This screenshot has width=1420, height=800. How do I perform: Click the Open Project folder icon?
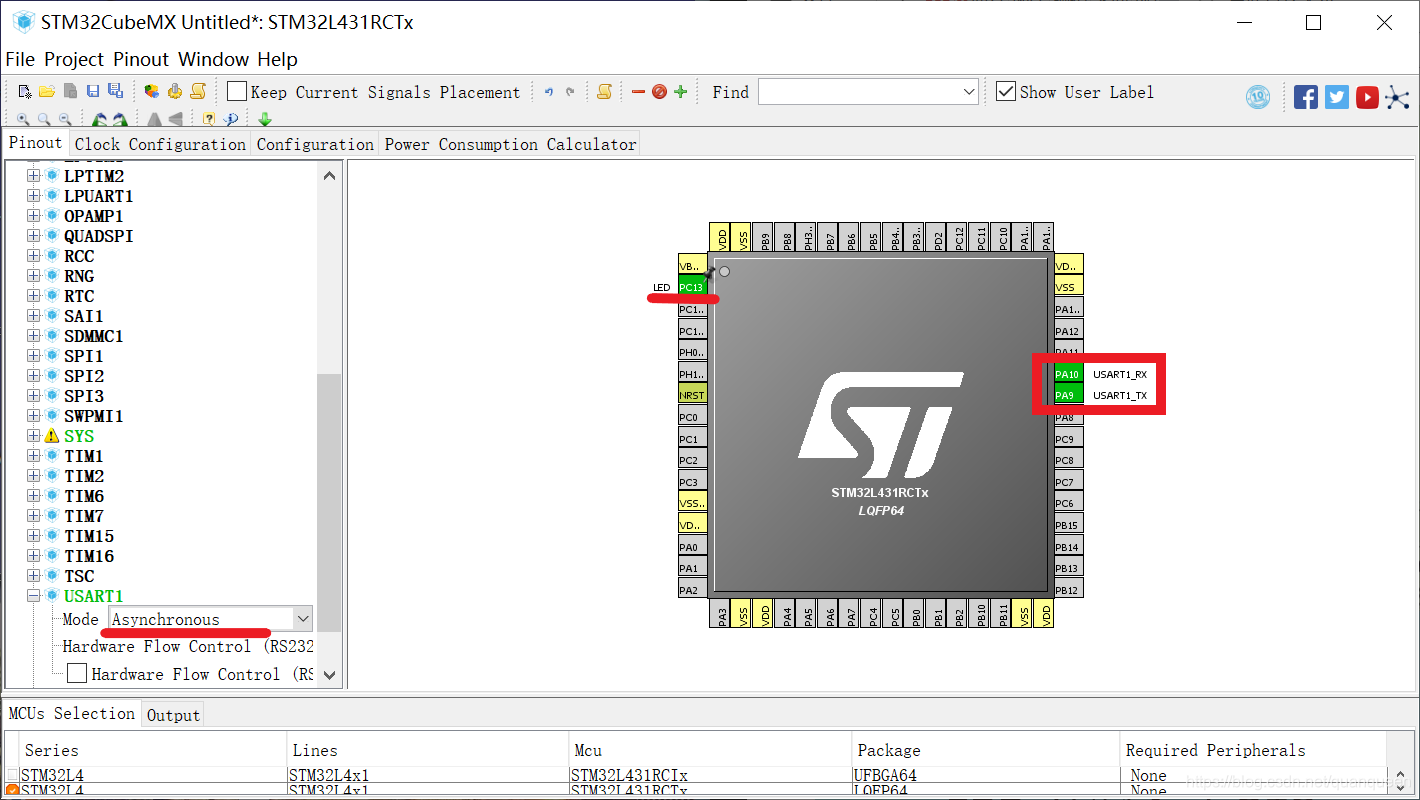tap(47, 92)
